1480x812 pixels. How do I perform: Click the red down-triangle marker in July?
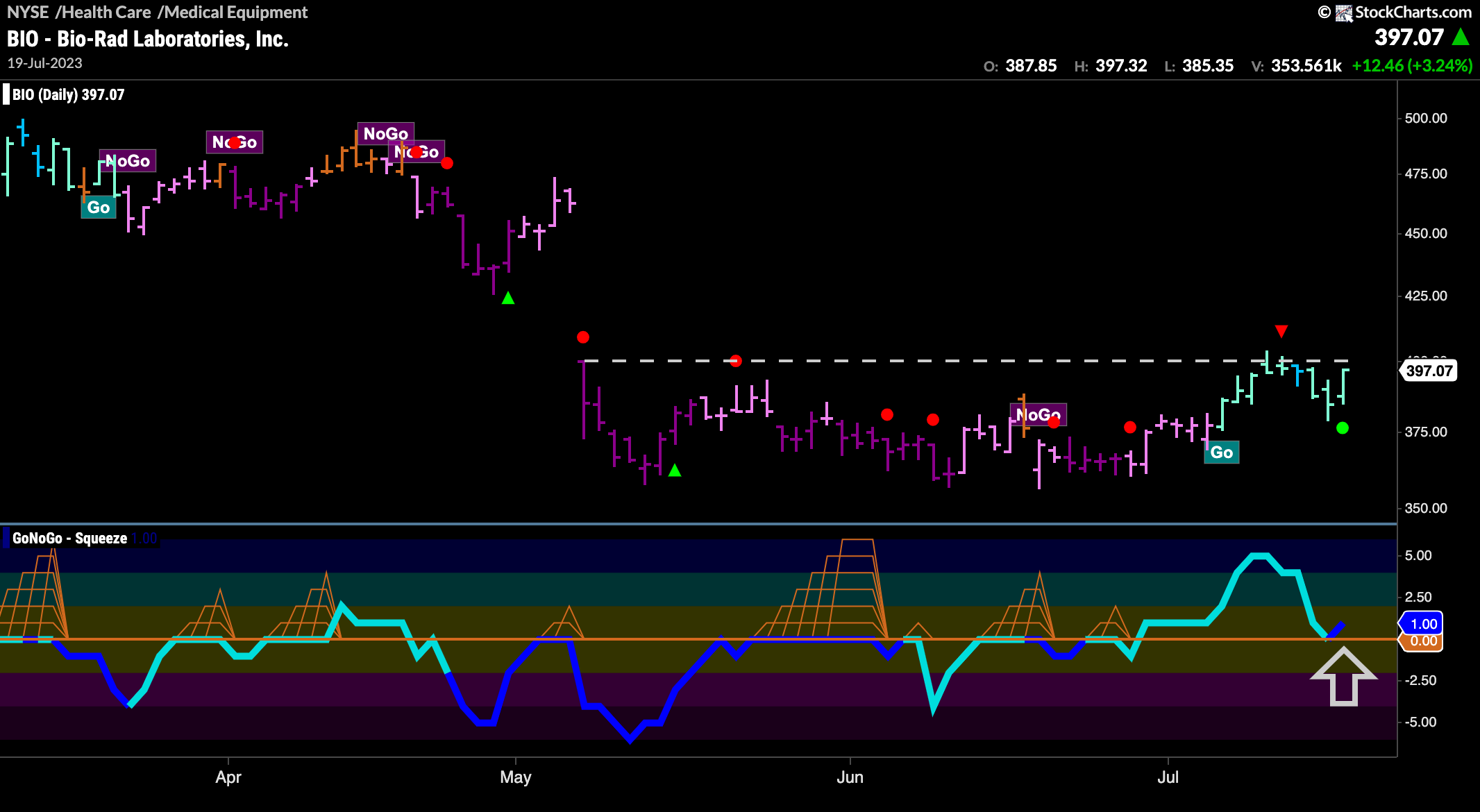[x=1281, y=331]
